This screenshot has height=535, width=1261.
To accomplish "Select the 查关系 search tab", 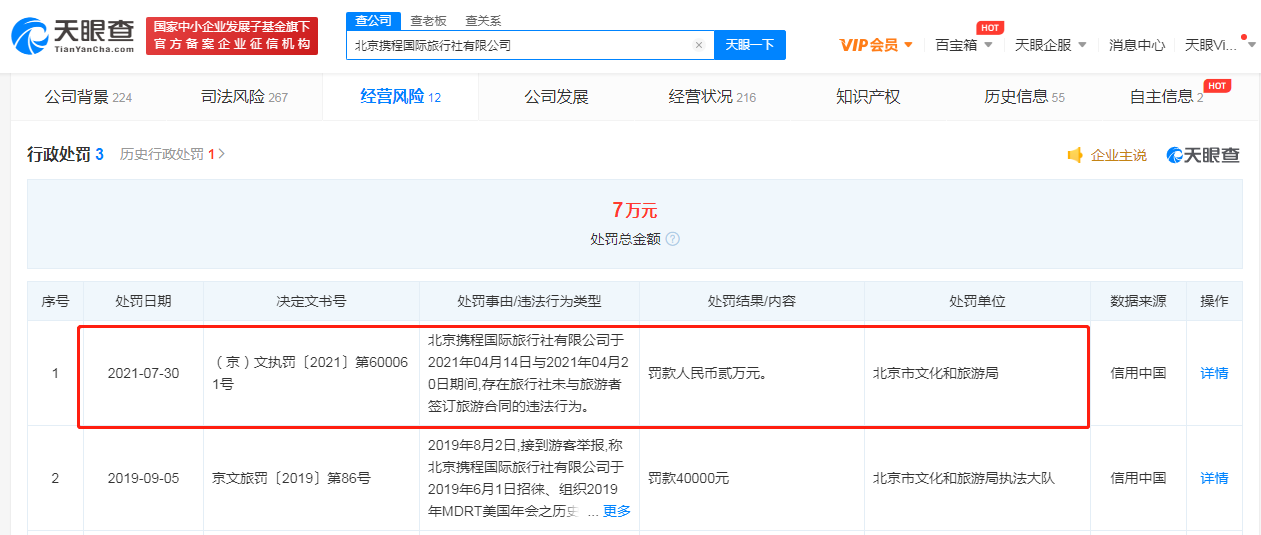I will (483, 20).
